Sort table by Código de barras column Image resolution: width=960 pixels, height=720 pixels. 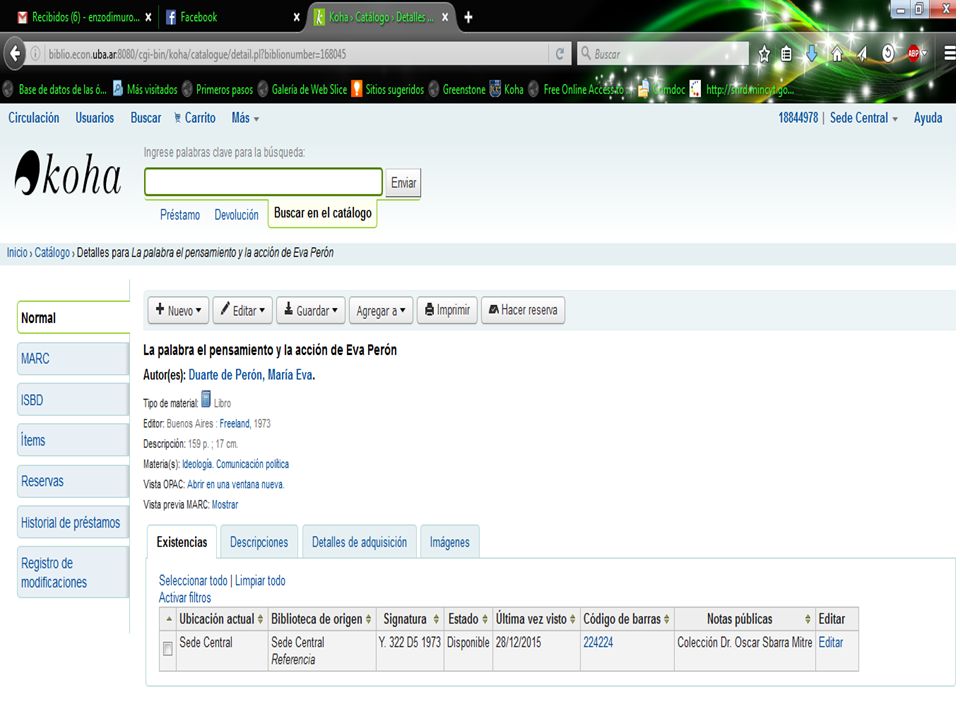626,619
